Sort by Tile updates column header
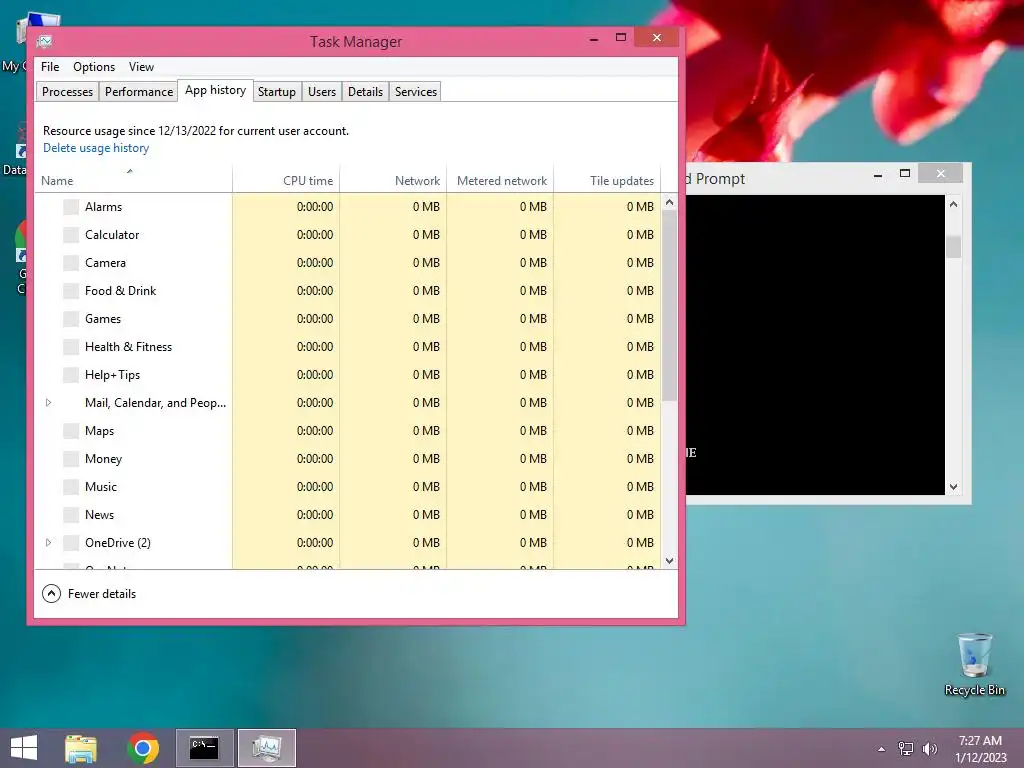 pyautogui.click(x=607, y=180)
